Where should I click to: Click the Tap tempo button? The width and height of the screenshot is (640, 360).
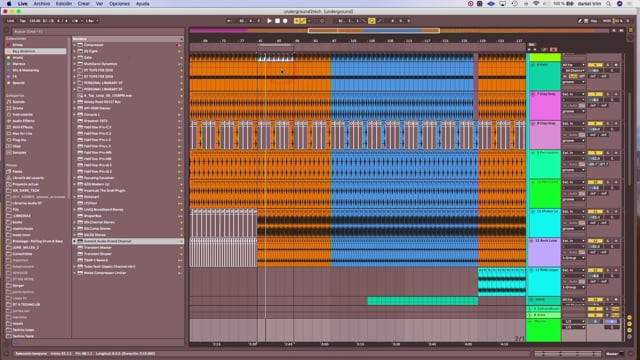click(x=23, y=21)
